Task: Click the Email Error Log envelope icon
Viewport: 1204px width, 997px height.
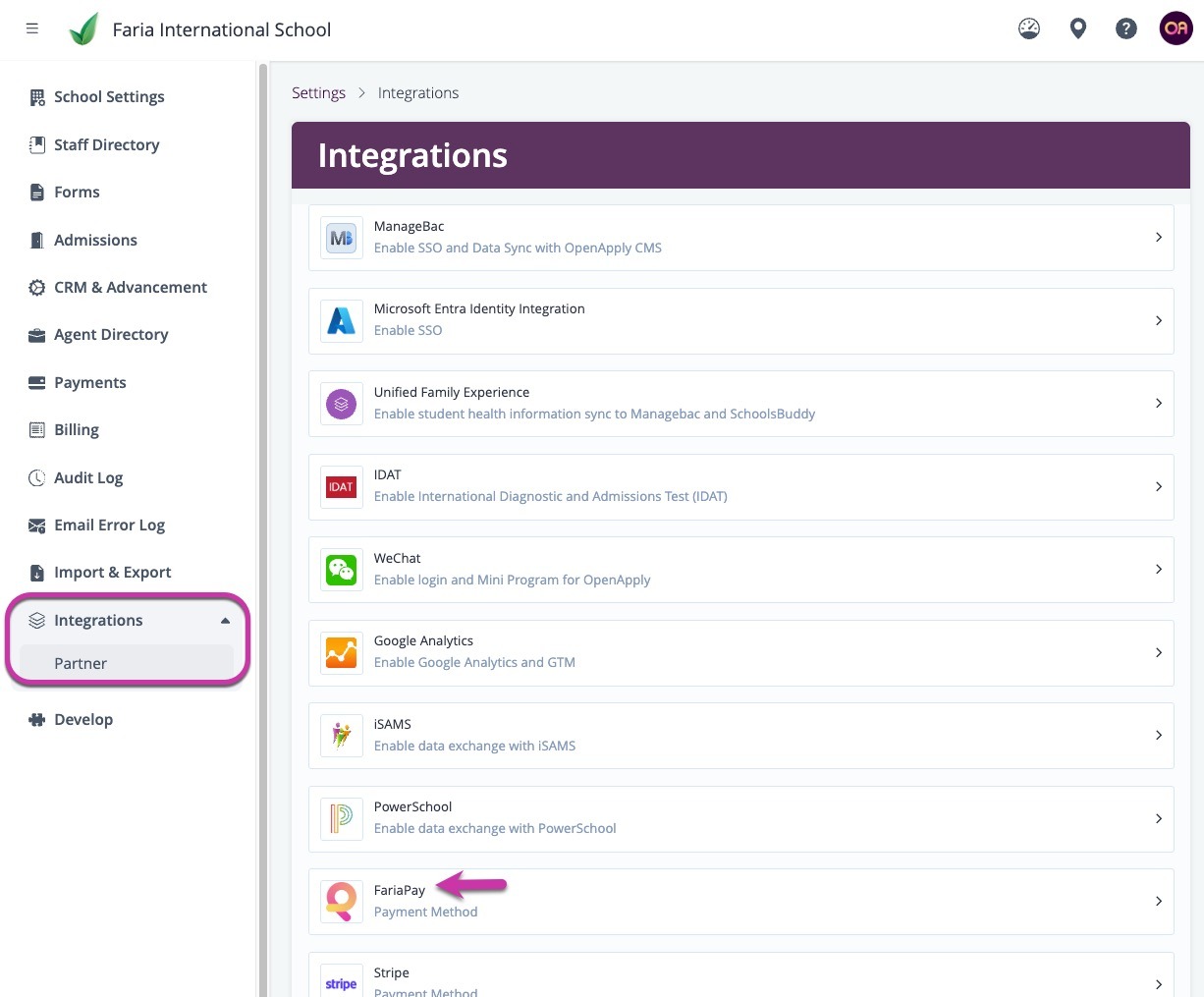Action: pyautogui.click(x=37, y=526)
